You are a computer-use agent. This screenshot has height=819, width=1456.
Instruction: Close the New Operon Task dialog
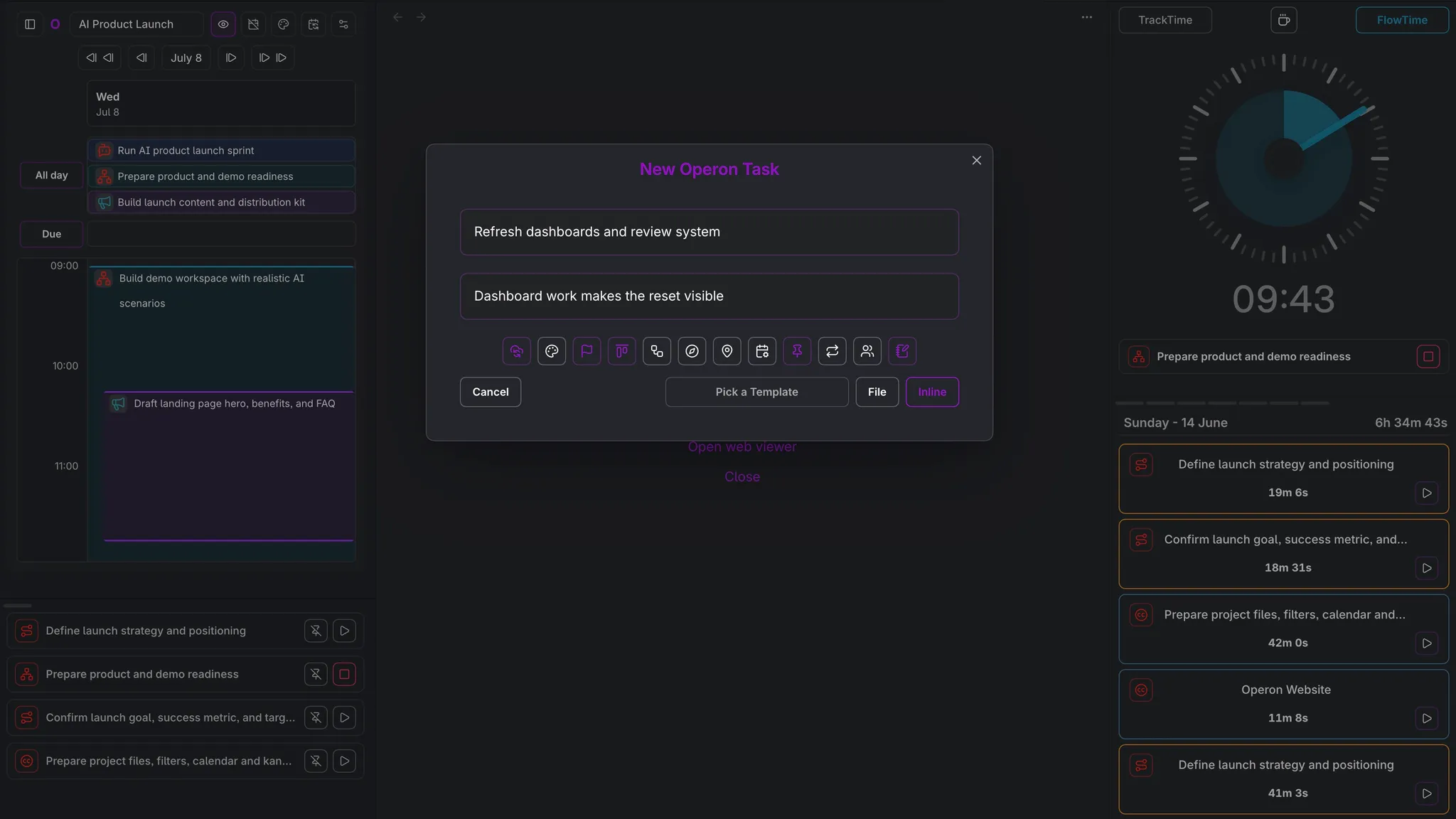(x=977, y=161)
